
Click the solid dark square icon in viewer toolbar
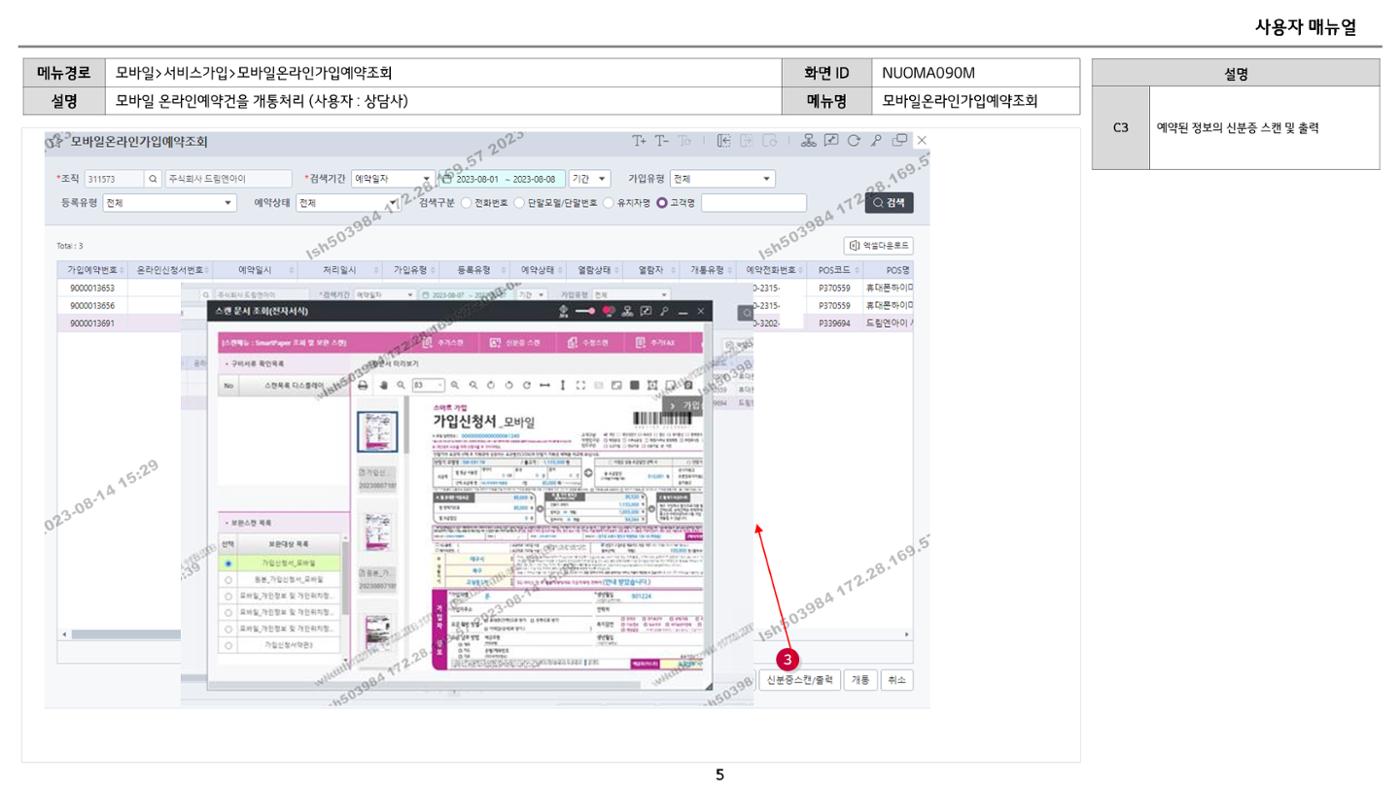coord(635,384)
